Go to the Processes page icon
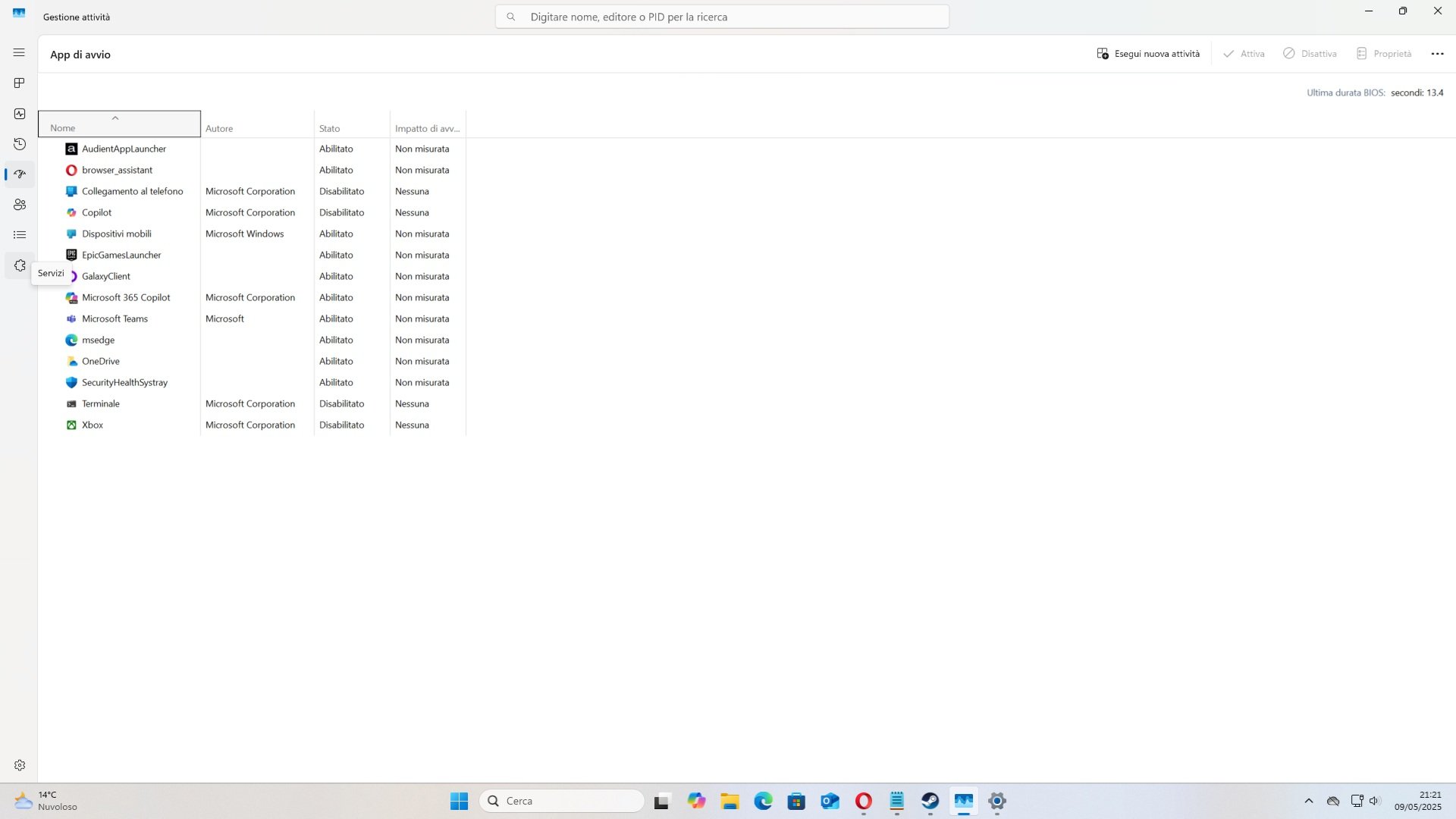1456x819 pixels. coord(20,83)
